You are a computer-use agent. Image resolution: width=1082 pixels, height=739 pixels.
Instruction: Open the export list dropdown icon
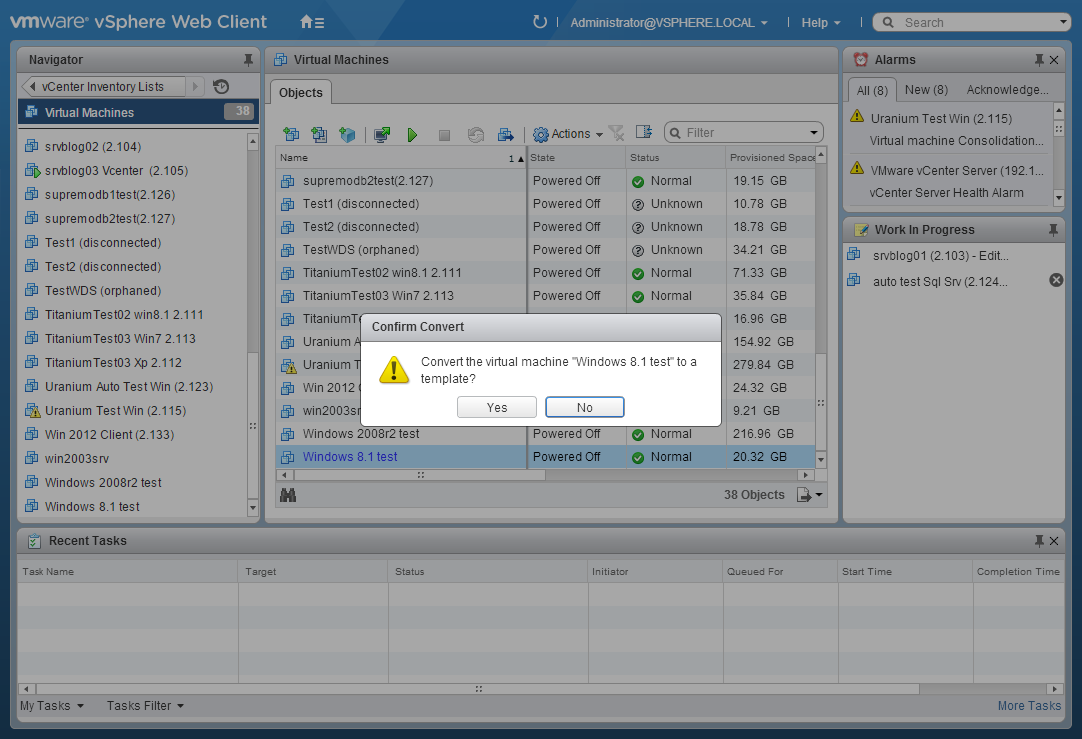[809, 495]
